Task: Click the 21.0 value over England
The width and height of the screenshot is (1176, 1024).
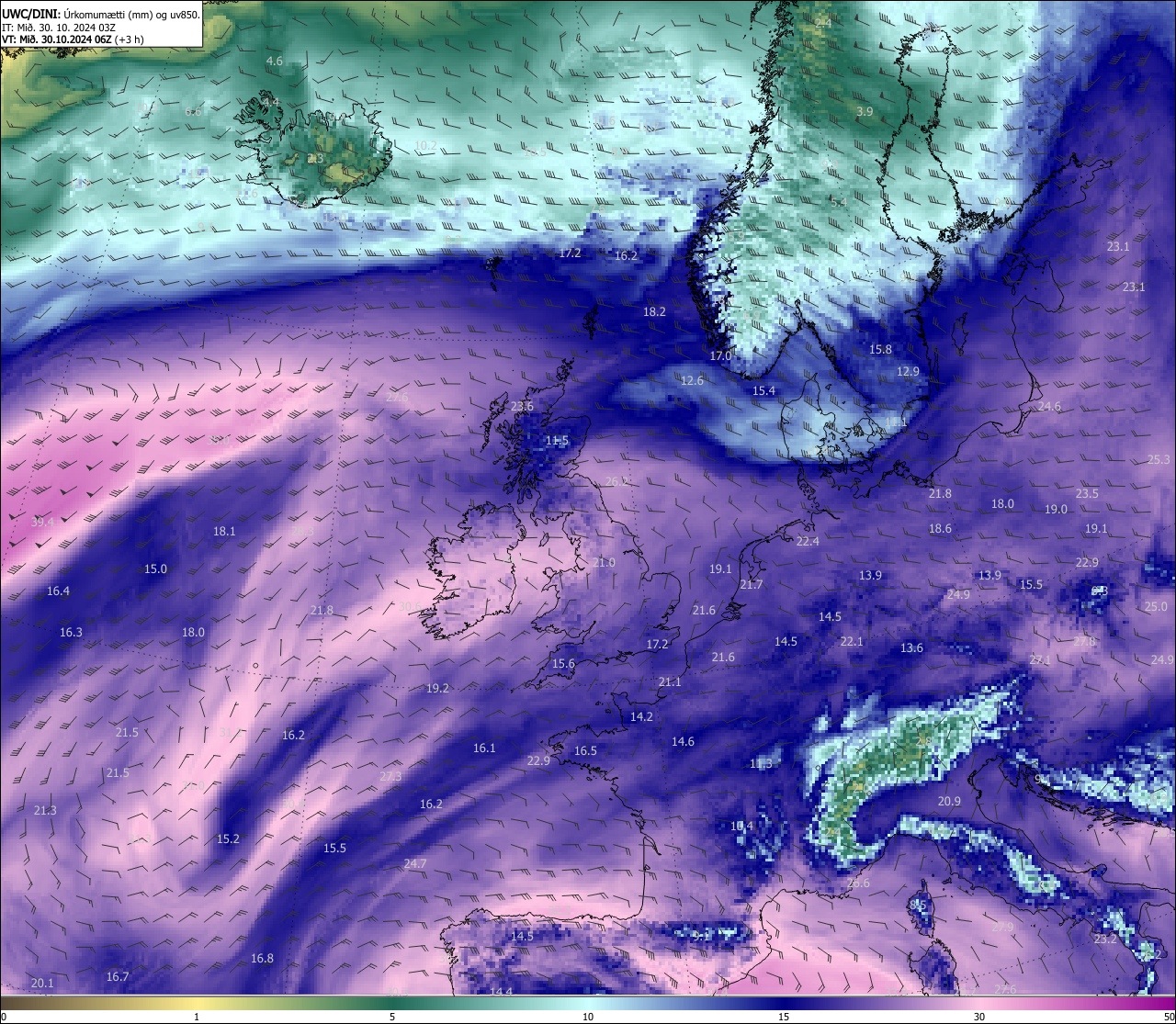Action: point(604,562)
